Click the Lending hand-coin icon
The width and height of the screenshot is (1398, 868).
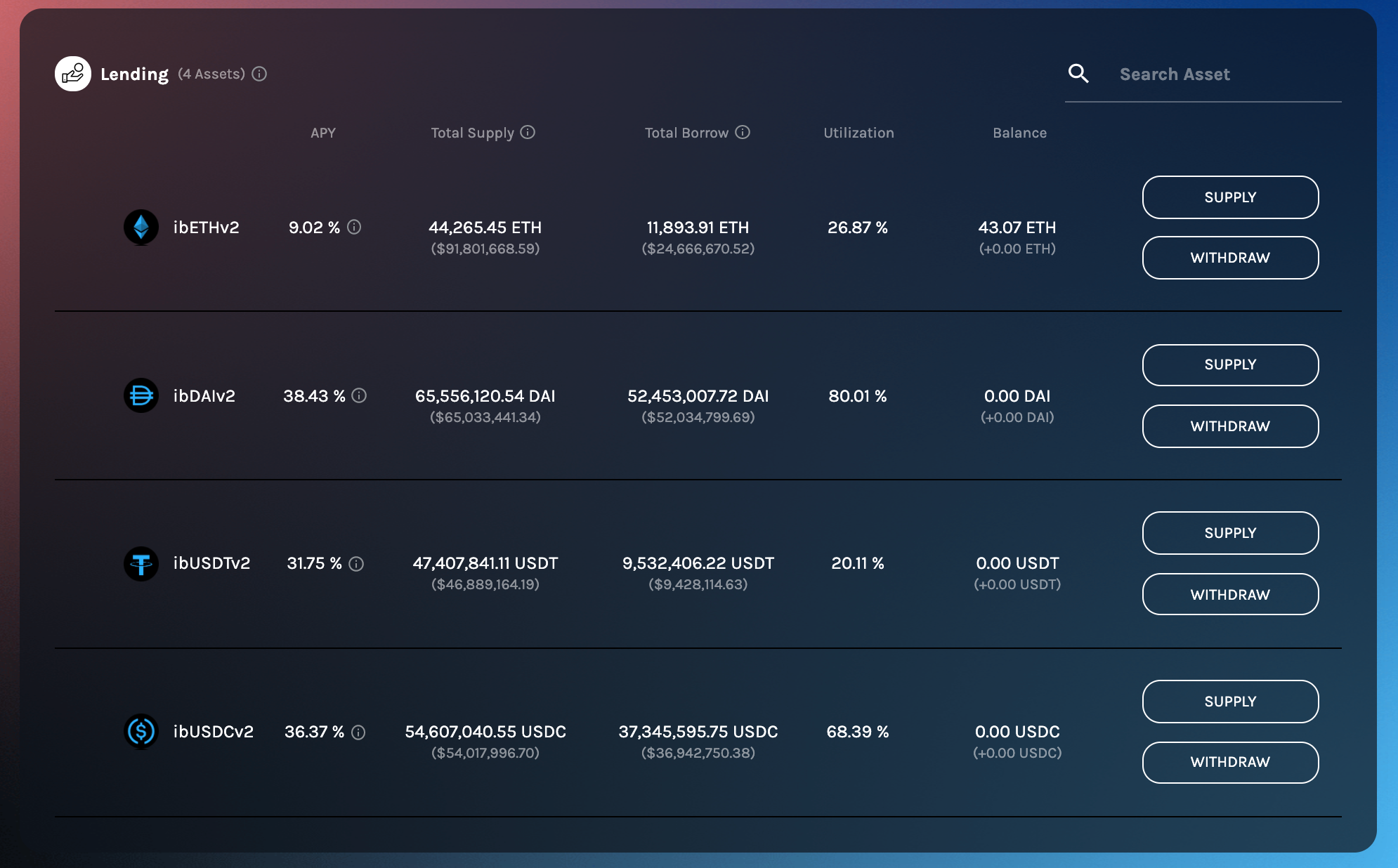click(x=73, y=74)
